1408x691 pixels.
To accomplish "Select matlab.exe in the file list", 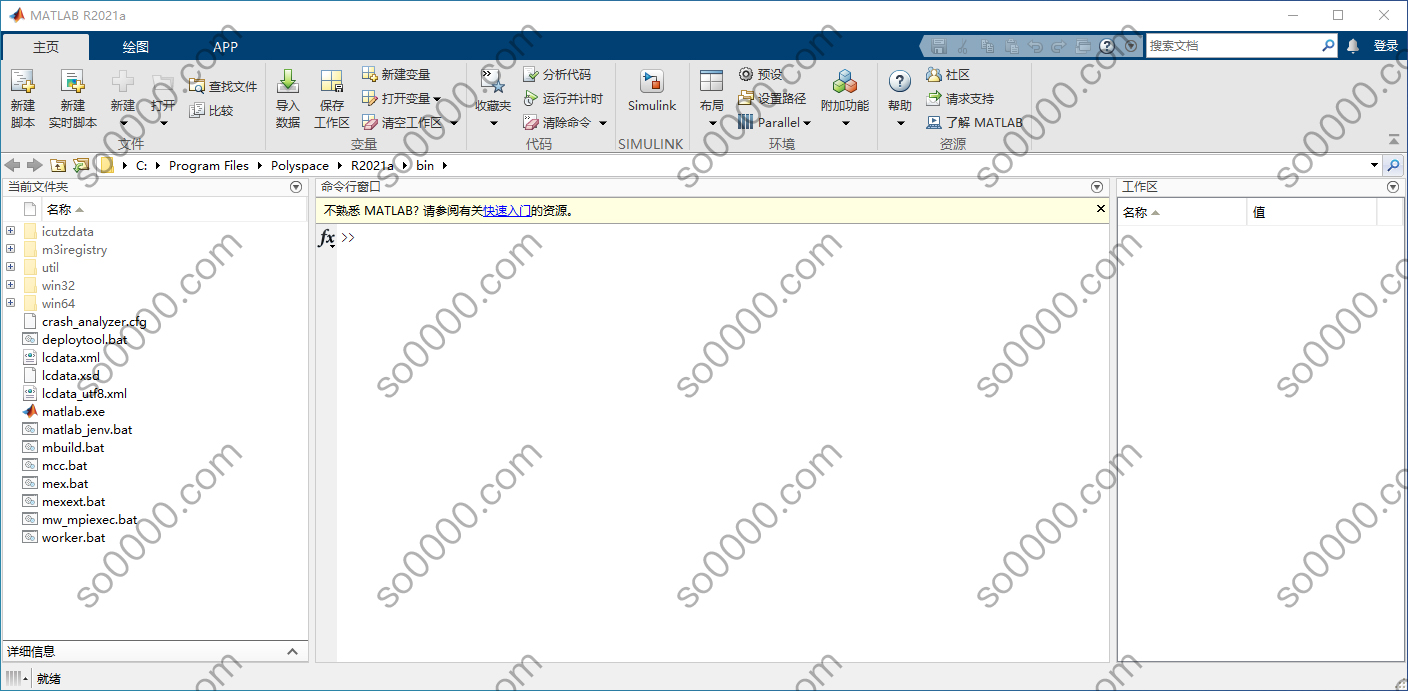I will [73, 411].
